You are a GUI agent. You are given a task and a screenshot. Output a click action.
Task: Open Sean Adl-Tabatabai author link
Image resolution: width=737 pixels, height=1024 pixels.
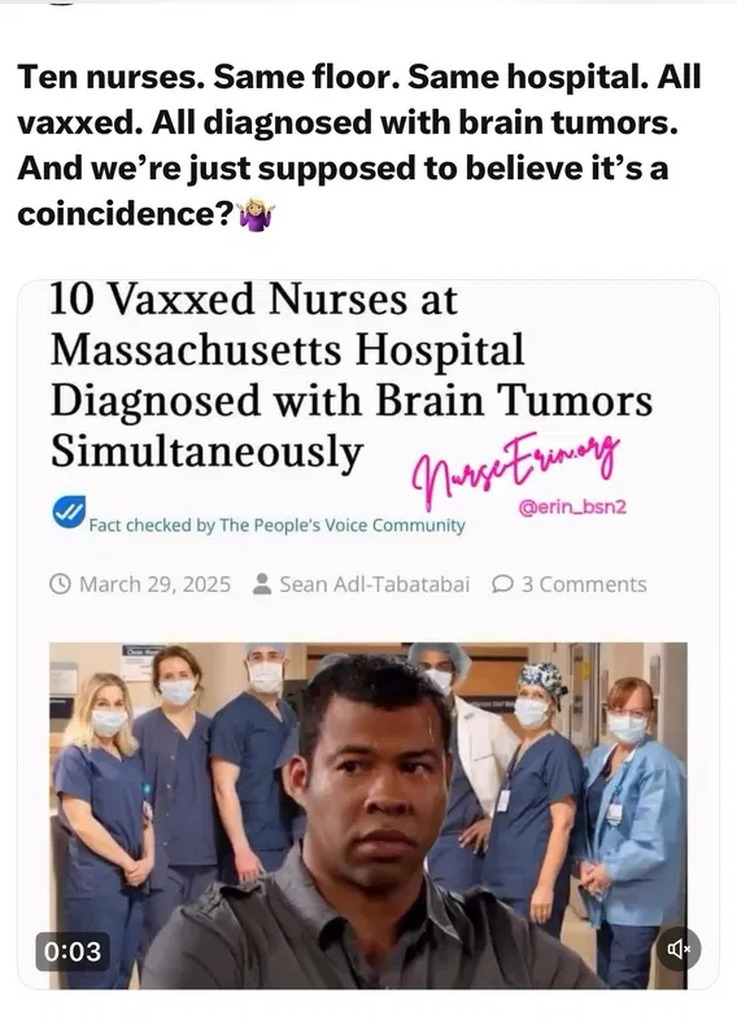tap(375, 584)
